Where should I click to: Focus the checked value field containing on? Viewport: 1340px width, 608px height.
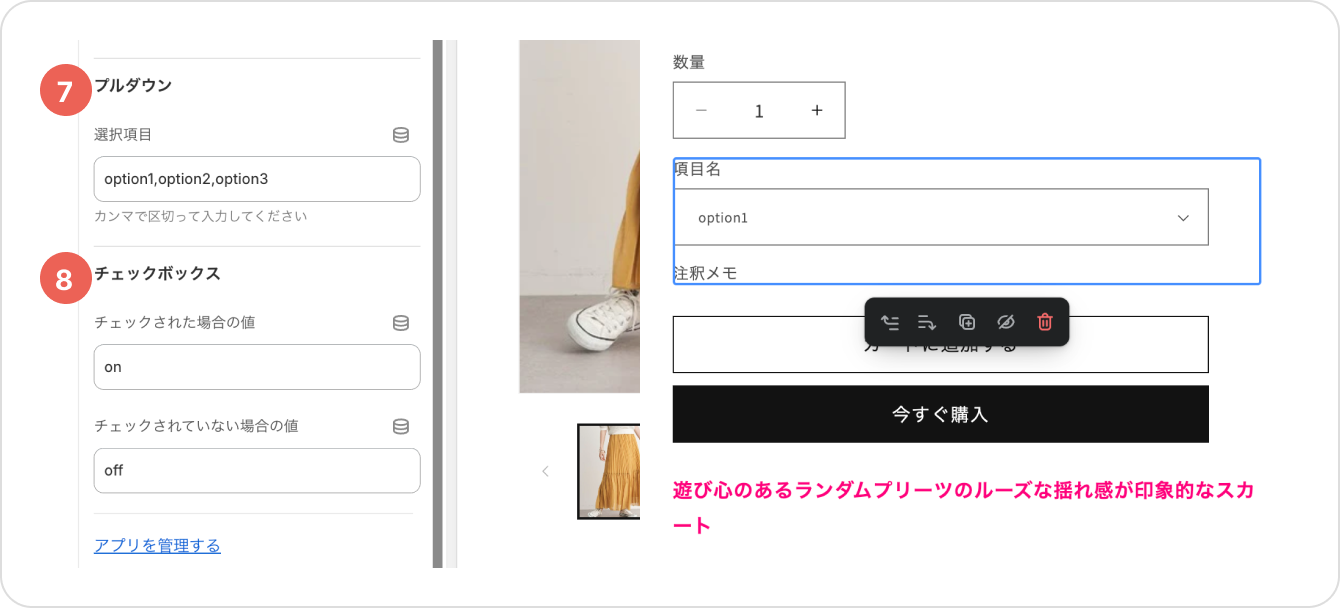click(257, 367)
